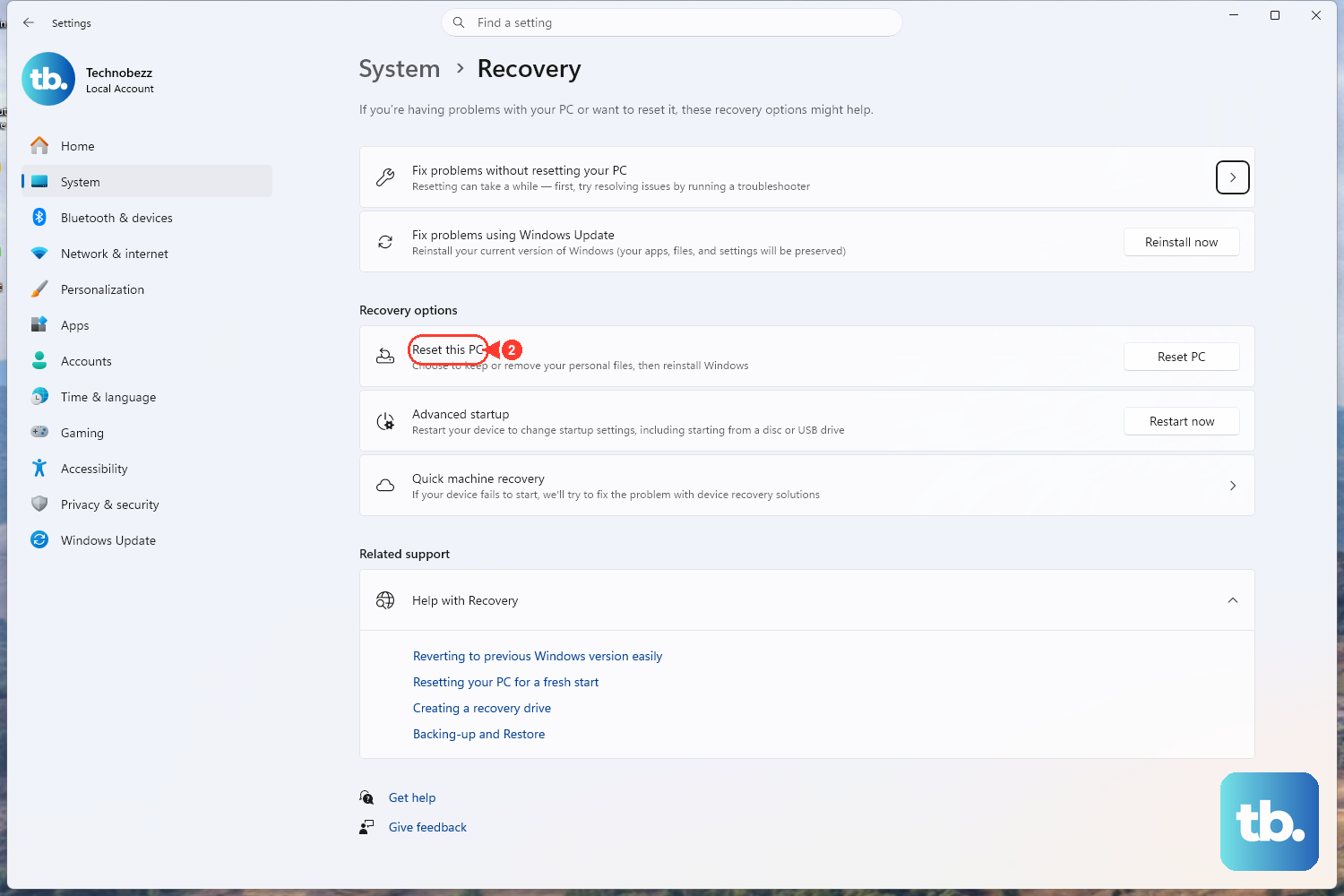Click the back arrow in Settings title bar
The image size is (1344, 896).
pos(29,22)
